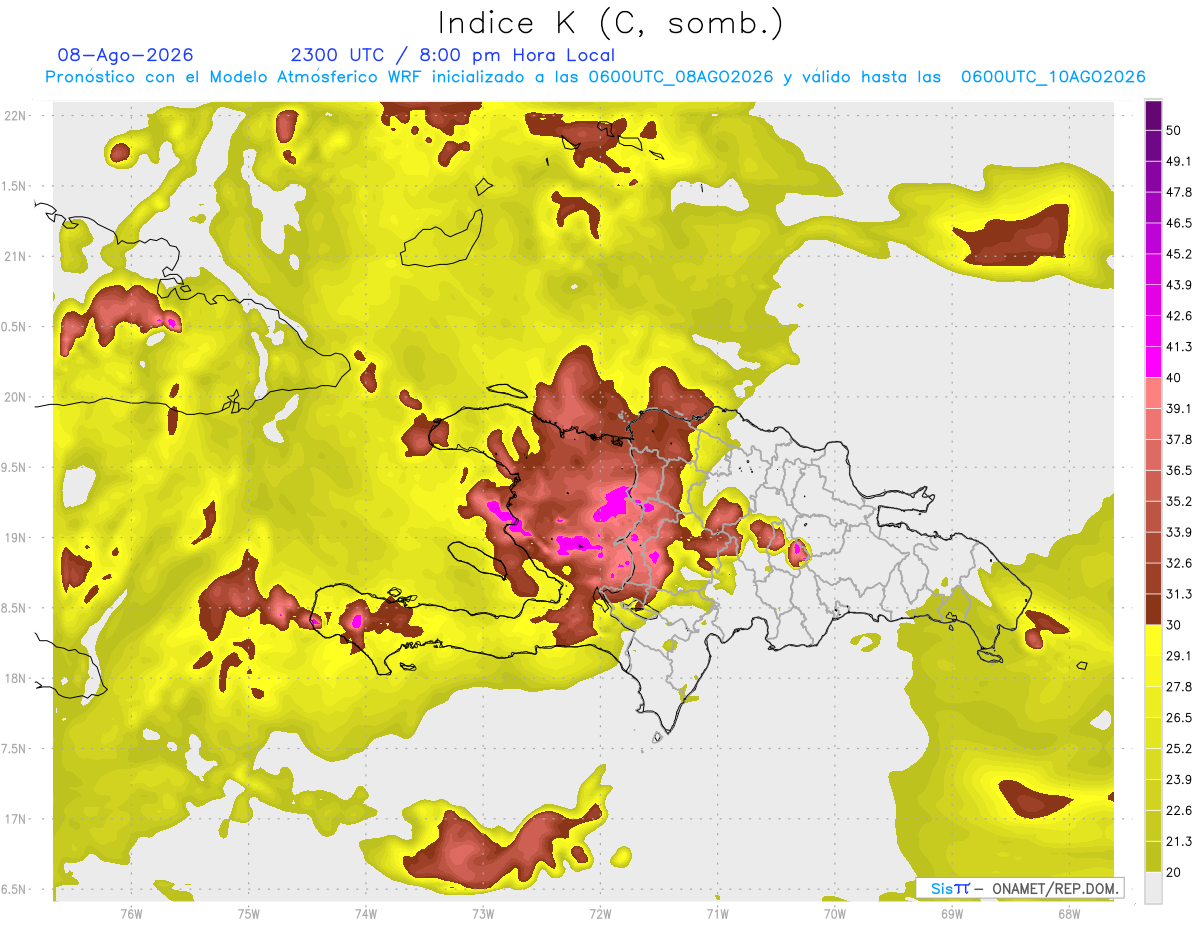1200x927 pixels.
Task: Click the legend value '45.2'
Action: [1179, 254]
